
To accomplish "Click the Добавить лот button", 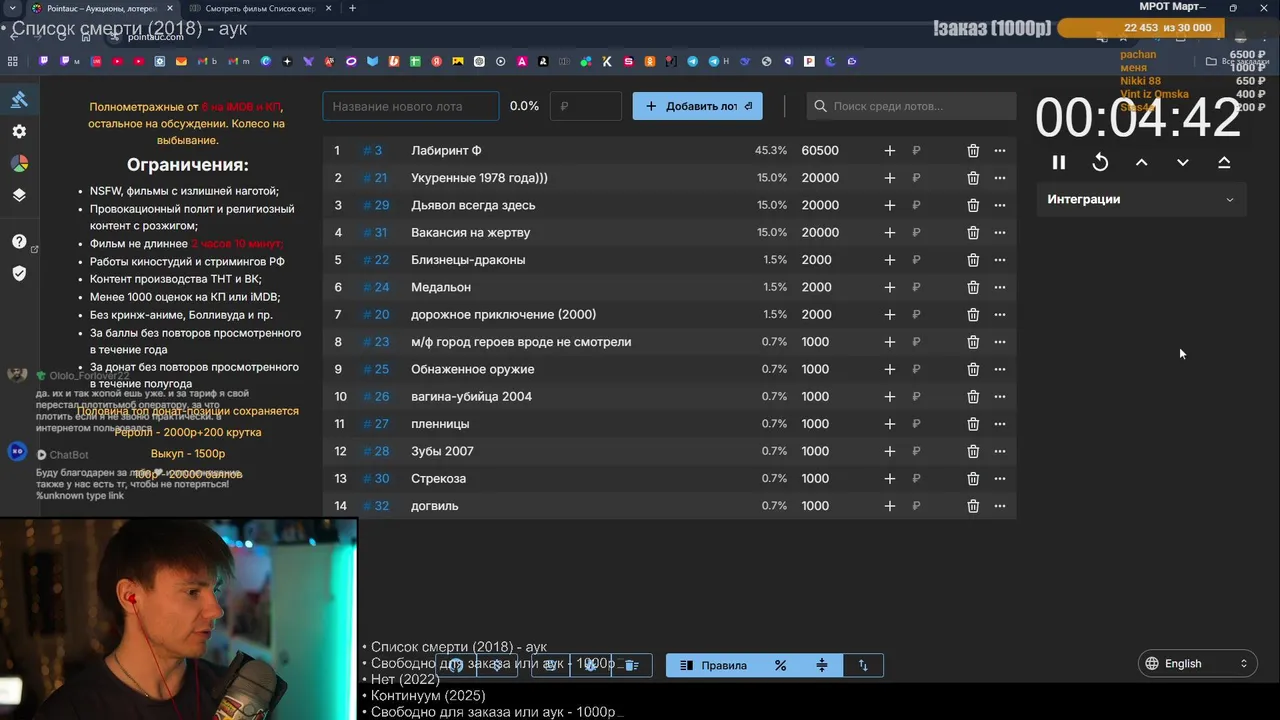I will pyautogui.click(x=697, y=106).
